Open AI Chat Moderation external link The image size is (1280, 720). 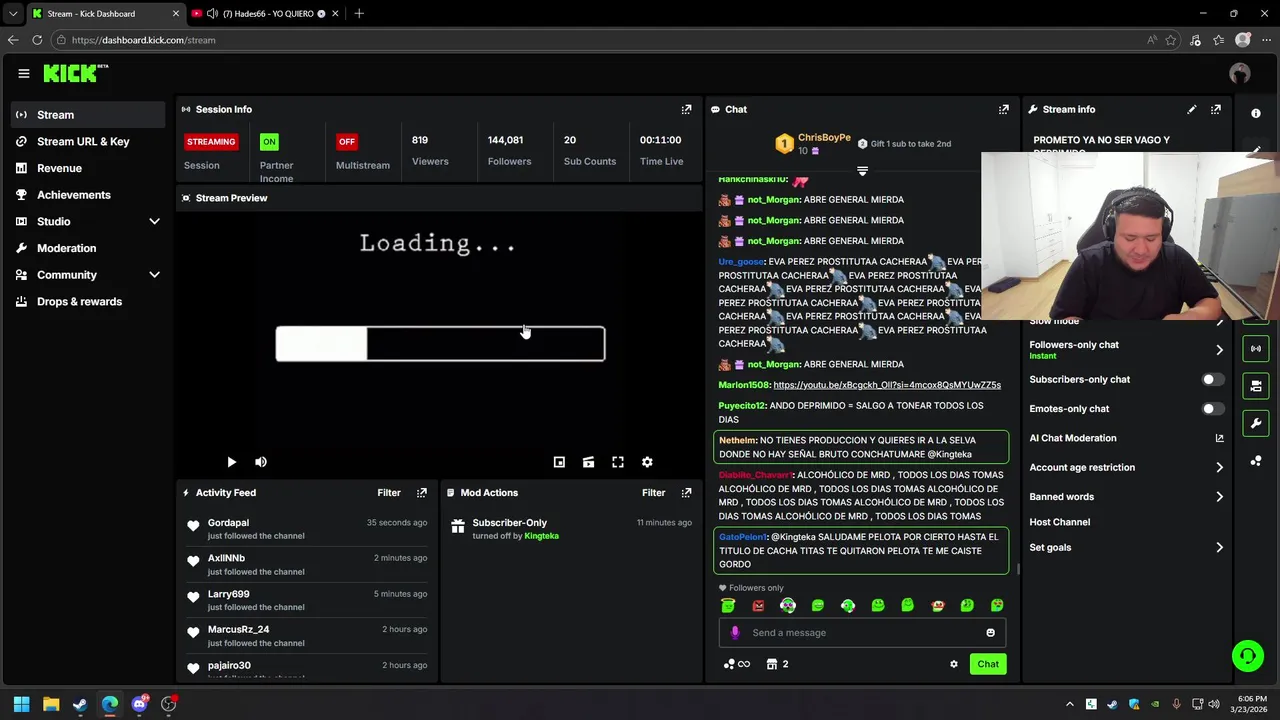point(1219,438)
